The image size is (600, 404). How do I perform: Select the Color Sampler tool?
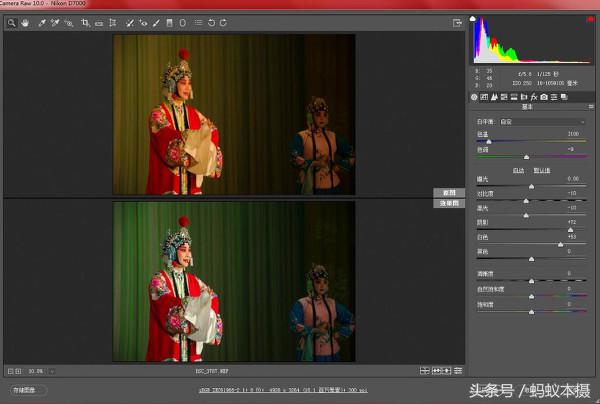[55, 23]
